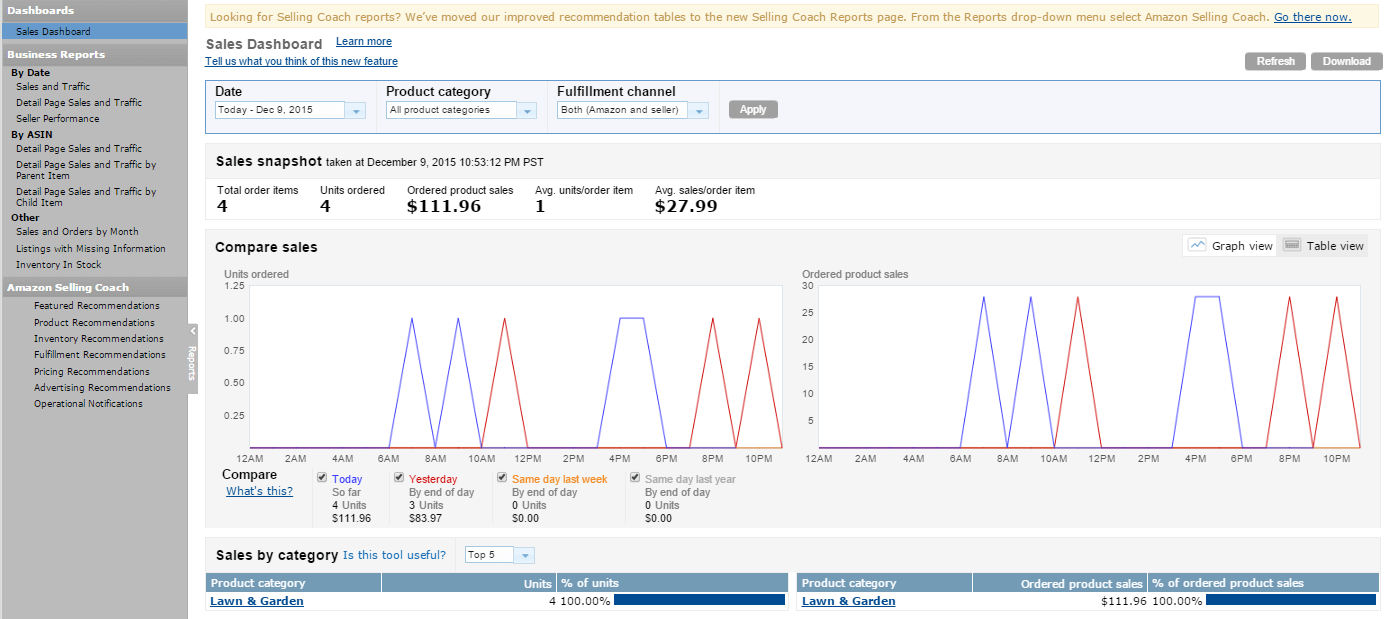Click the Amazon Selling Coach section header
The height and width of the screenshot is (619, 1388).
tap(94, 288)
